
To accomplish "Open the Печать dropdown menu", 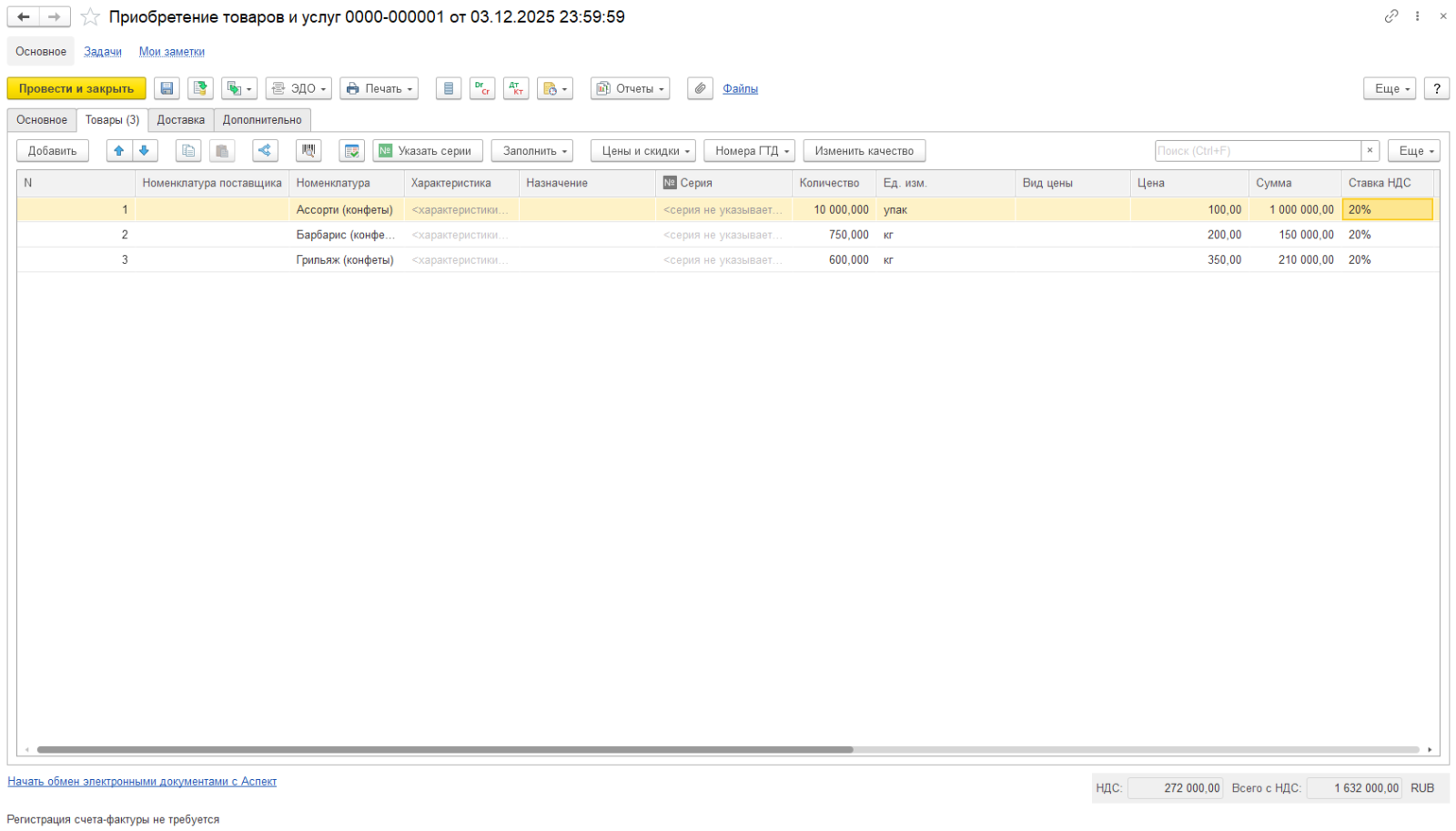I will click(379, 88).
